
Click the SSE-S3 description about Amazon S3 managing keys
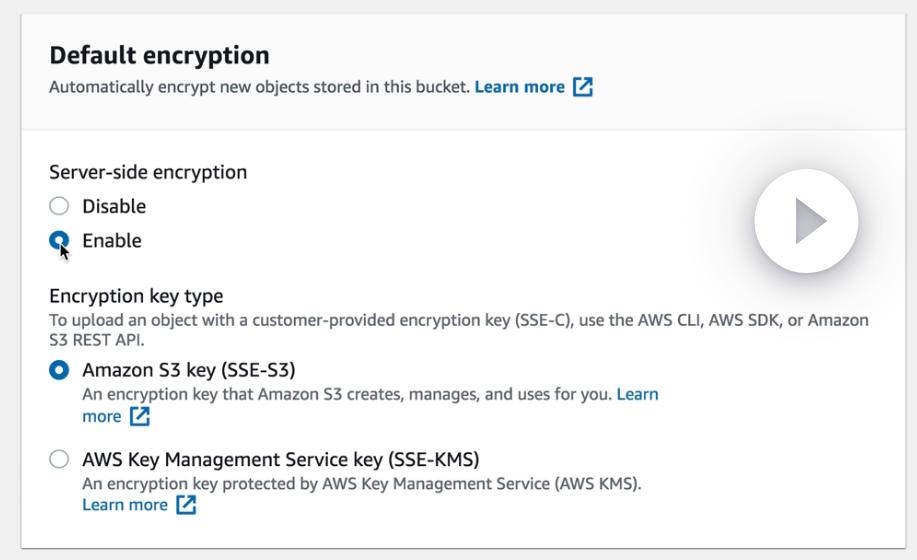tap(346, 394)
